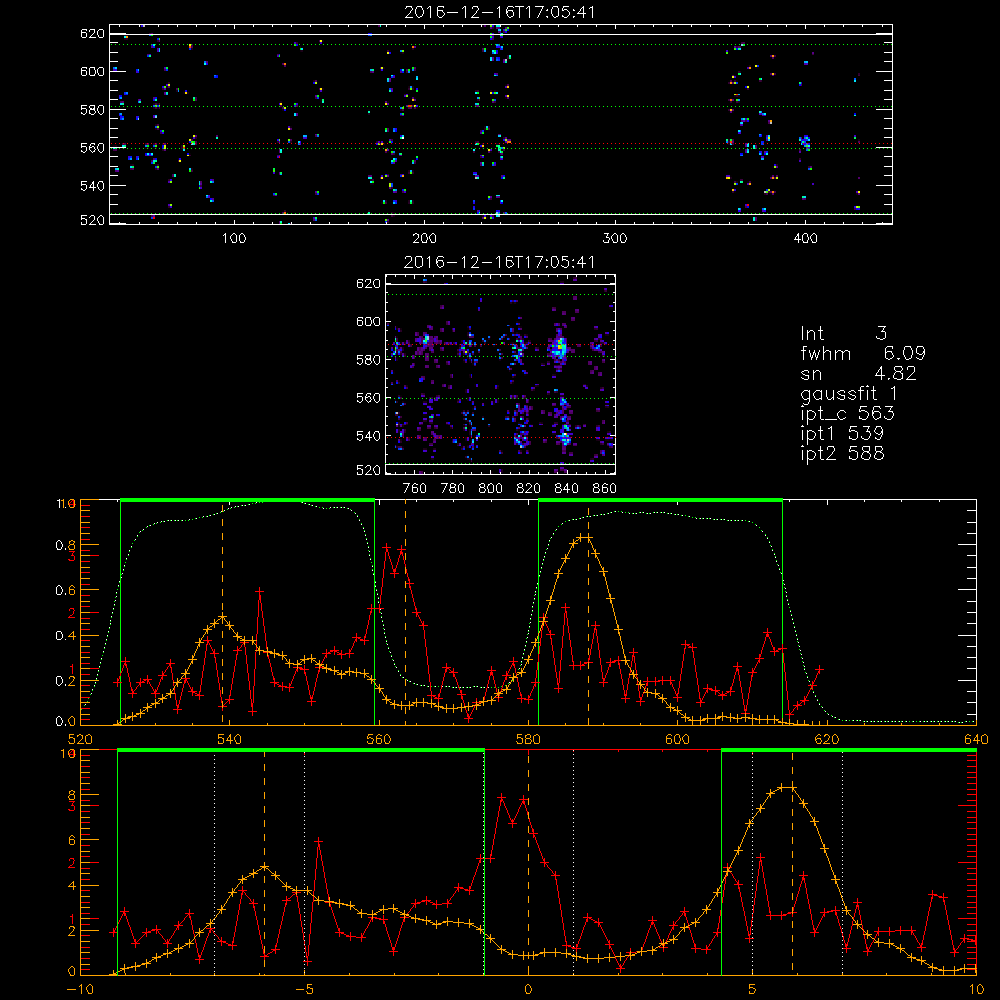
Task: Click x-axis label 200 on top image
Action: point(424,239)
